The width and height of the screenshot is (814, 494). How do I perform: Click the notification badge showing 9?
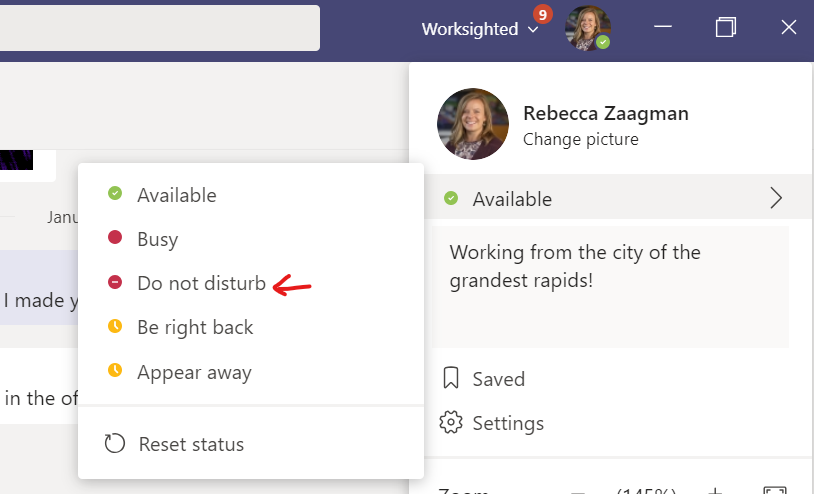542,15
